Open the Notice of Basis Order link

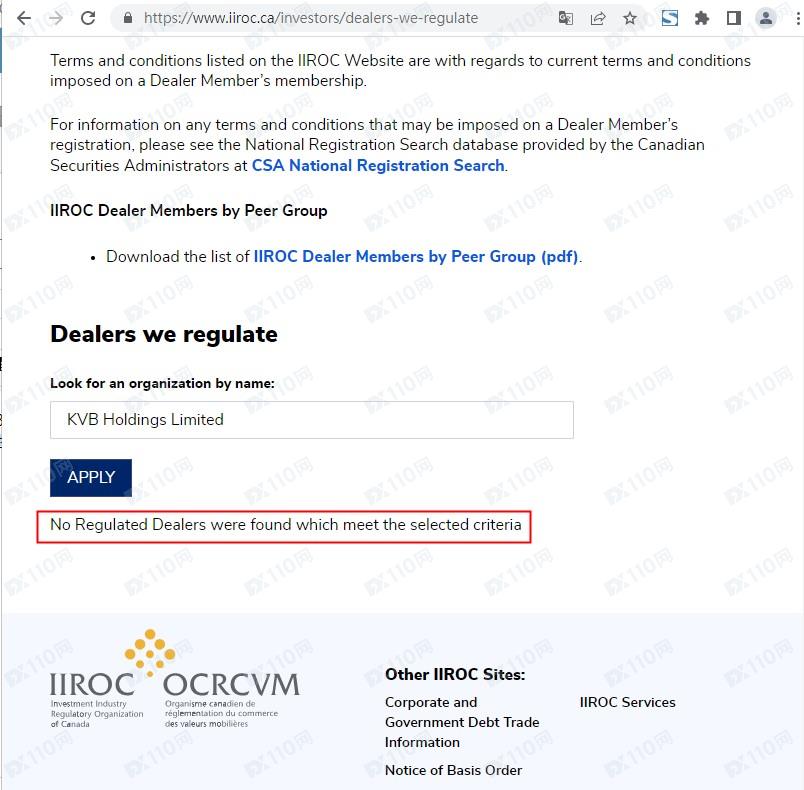453,771
